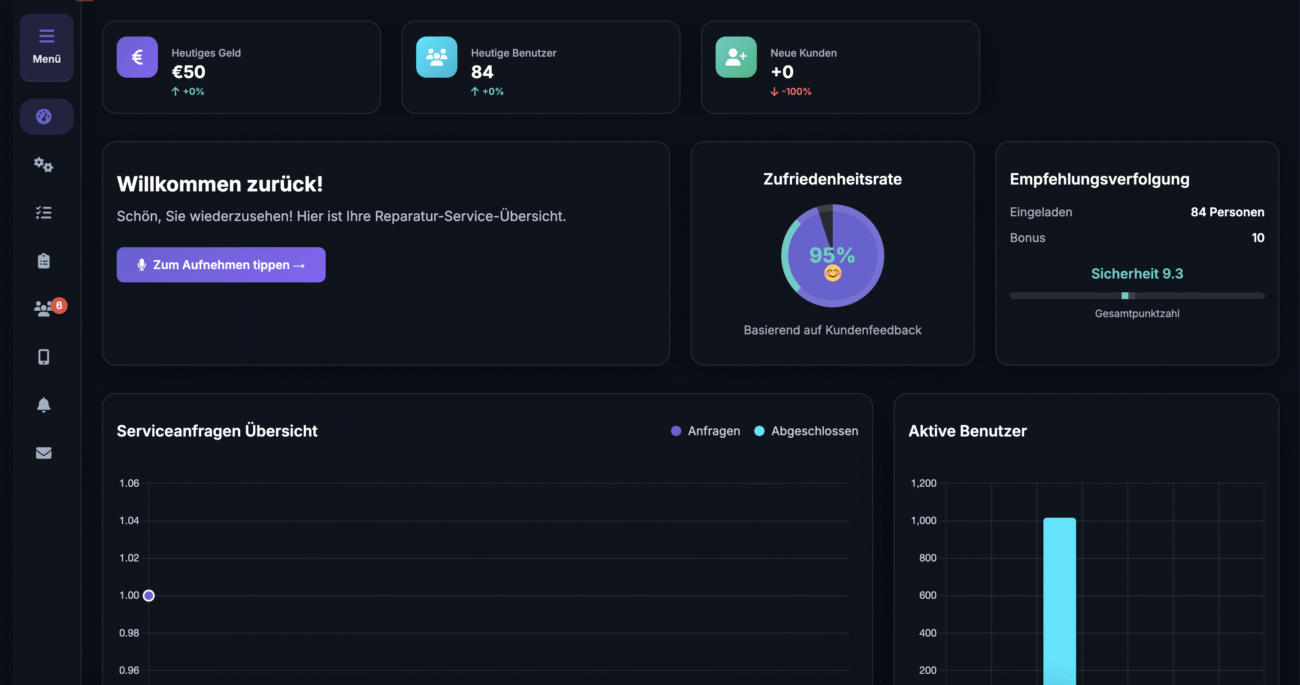Click the 95% satisfaction donut chart
Image resolution: width=1300 pixels, height=685 pixels.
coord(832,256)
